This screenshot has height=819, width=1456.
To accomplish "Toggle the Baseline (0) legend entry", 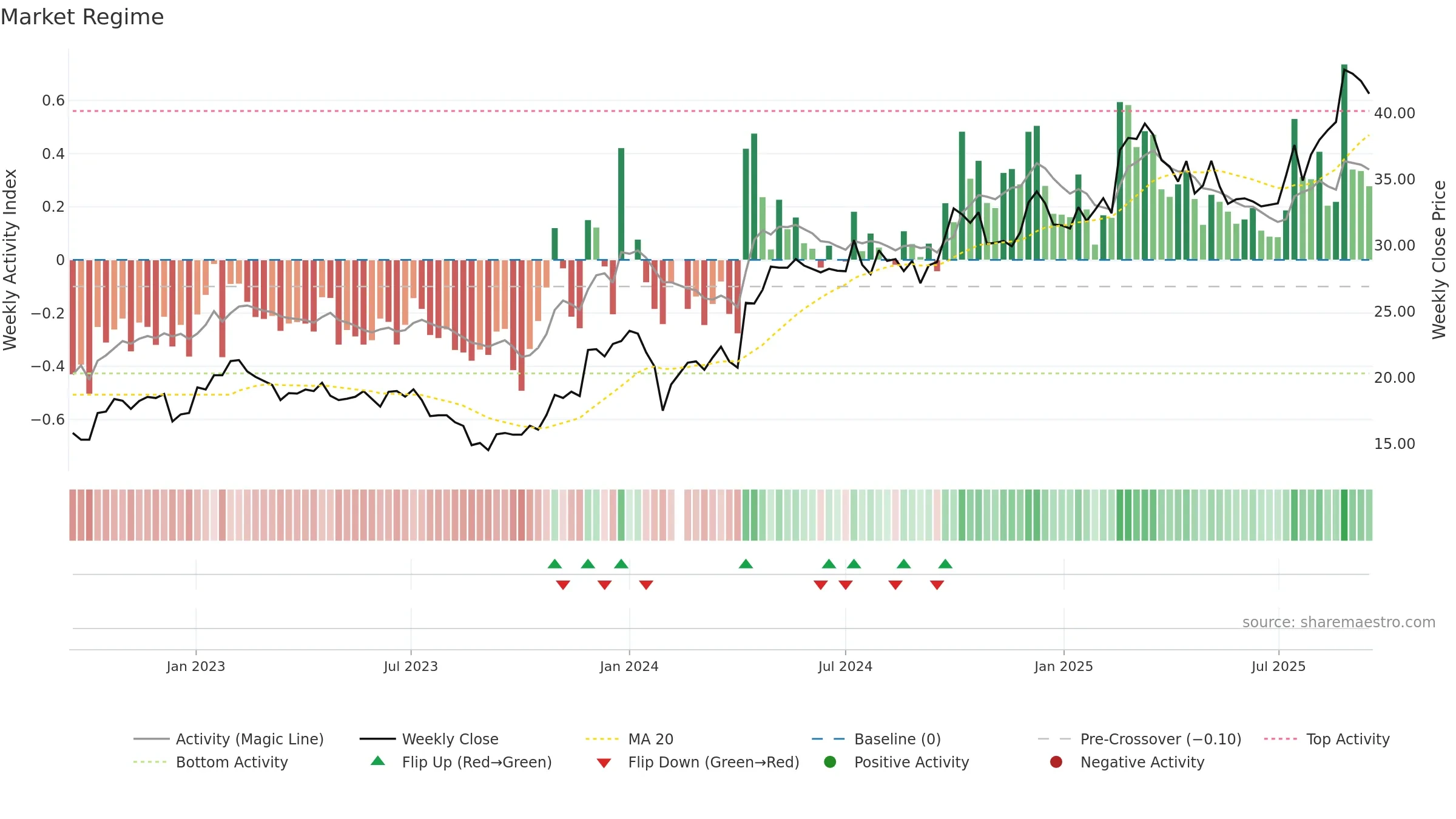I will click(876, 739).
